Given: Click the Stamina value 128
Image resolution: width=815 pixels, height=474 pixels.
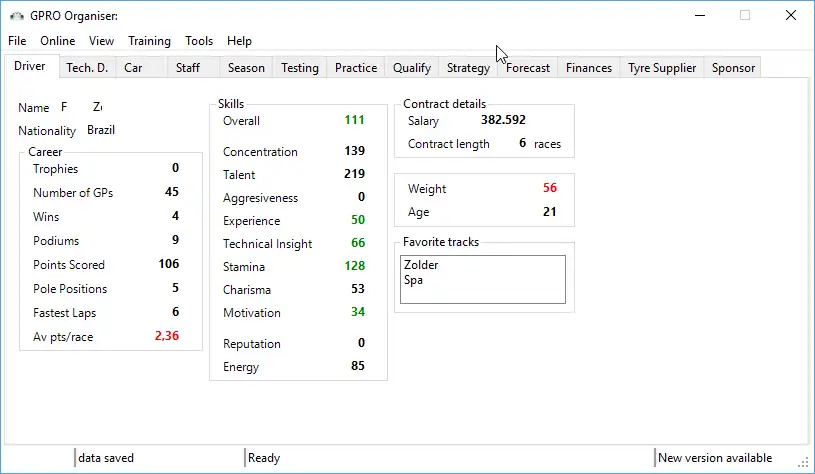Looking at the screenshot, I should pyautogui.click(x=354, y=266).
